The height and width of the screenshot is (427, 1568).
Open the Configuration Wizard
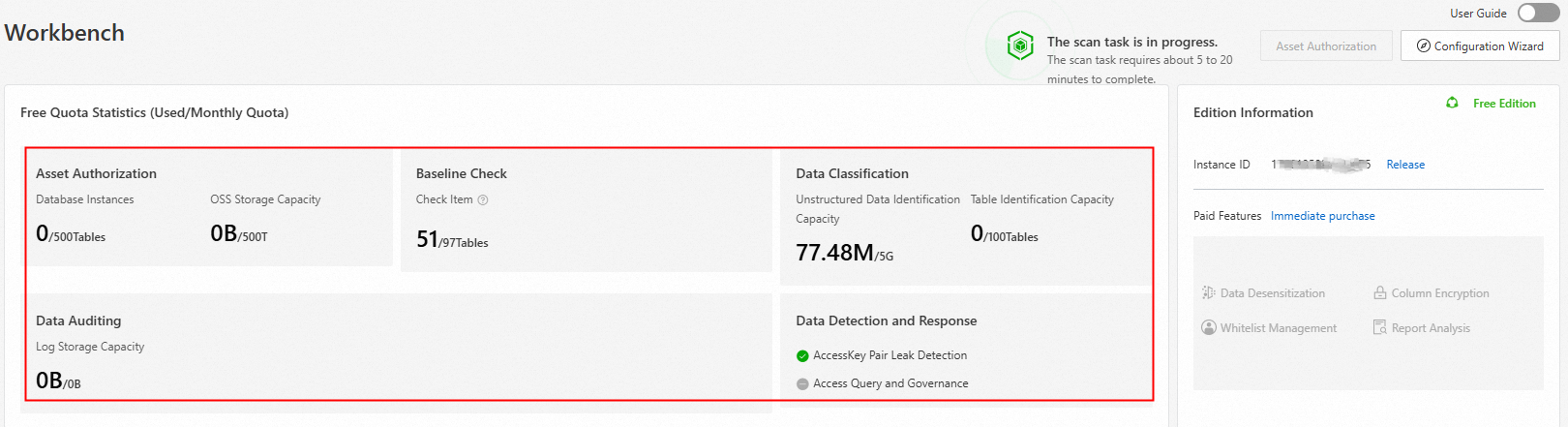[1480, 46]
